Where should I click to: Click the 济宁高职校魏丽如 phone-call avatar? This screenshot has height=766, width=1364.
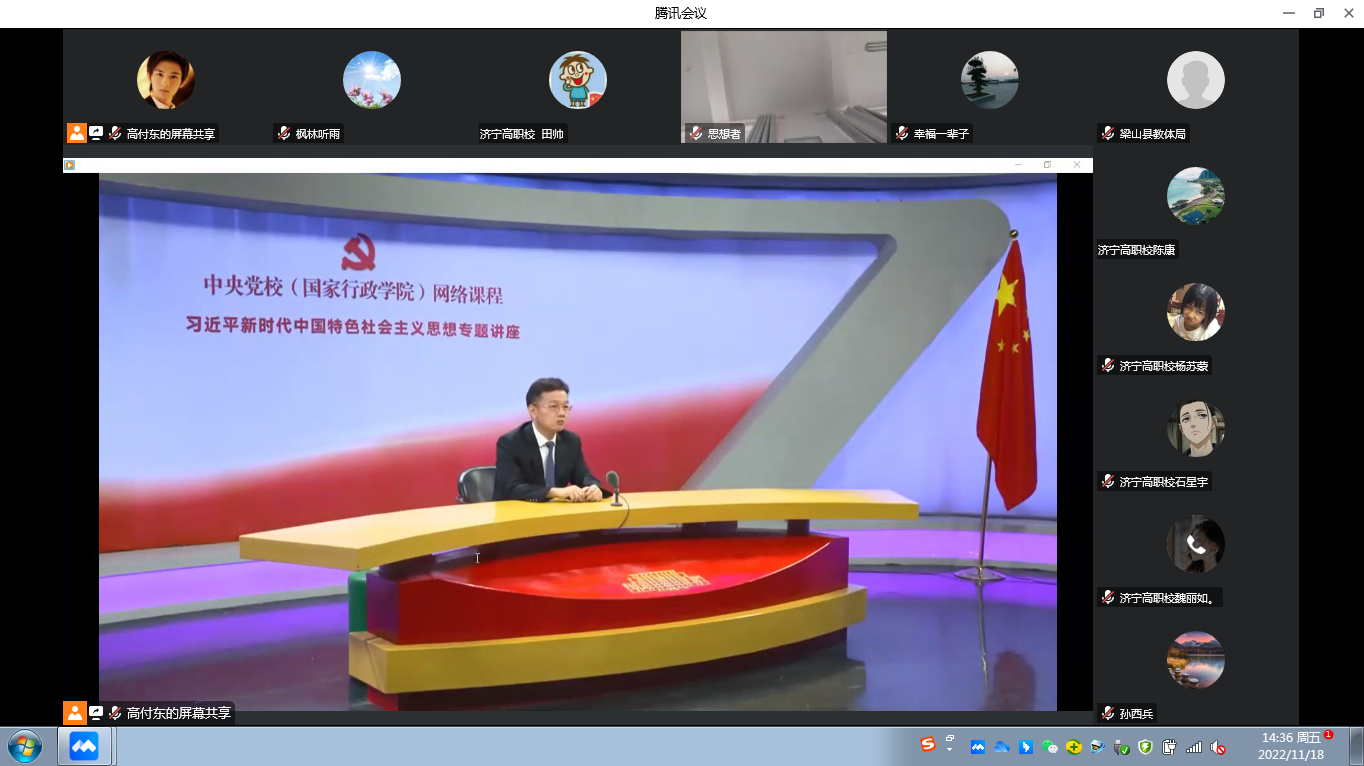click(1196, 544)
